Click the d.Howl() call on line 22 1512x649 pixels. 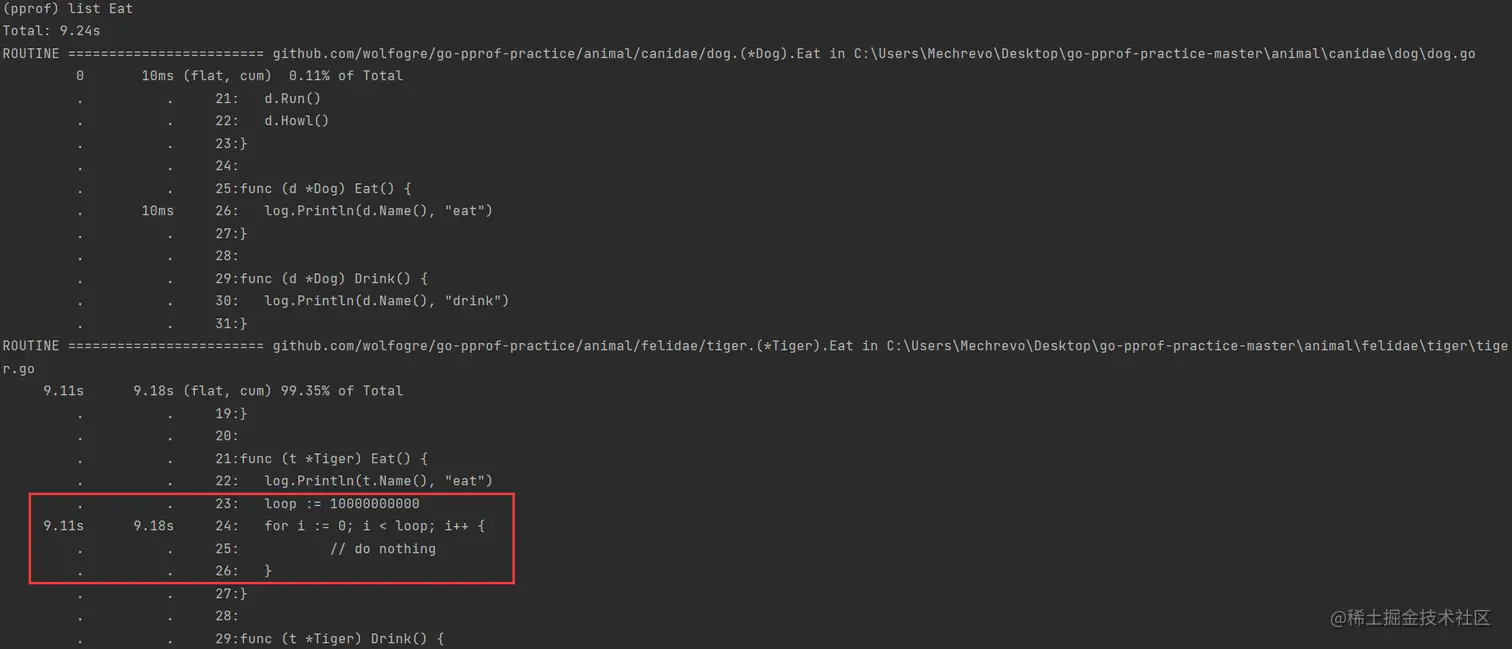pyautogui.click(x=296, y=121)
